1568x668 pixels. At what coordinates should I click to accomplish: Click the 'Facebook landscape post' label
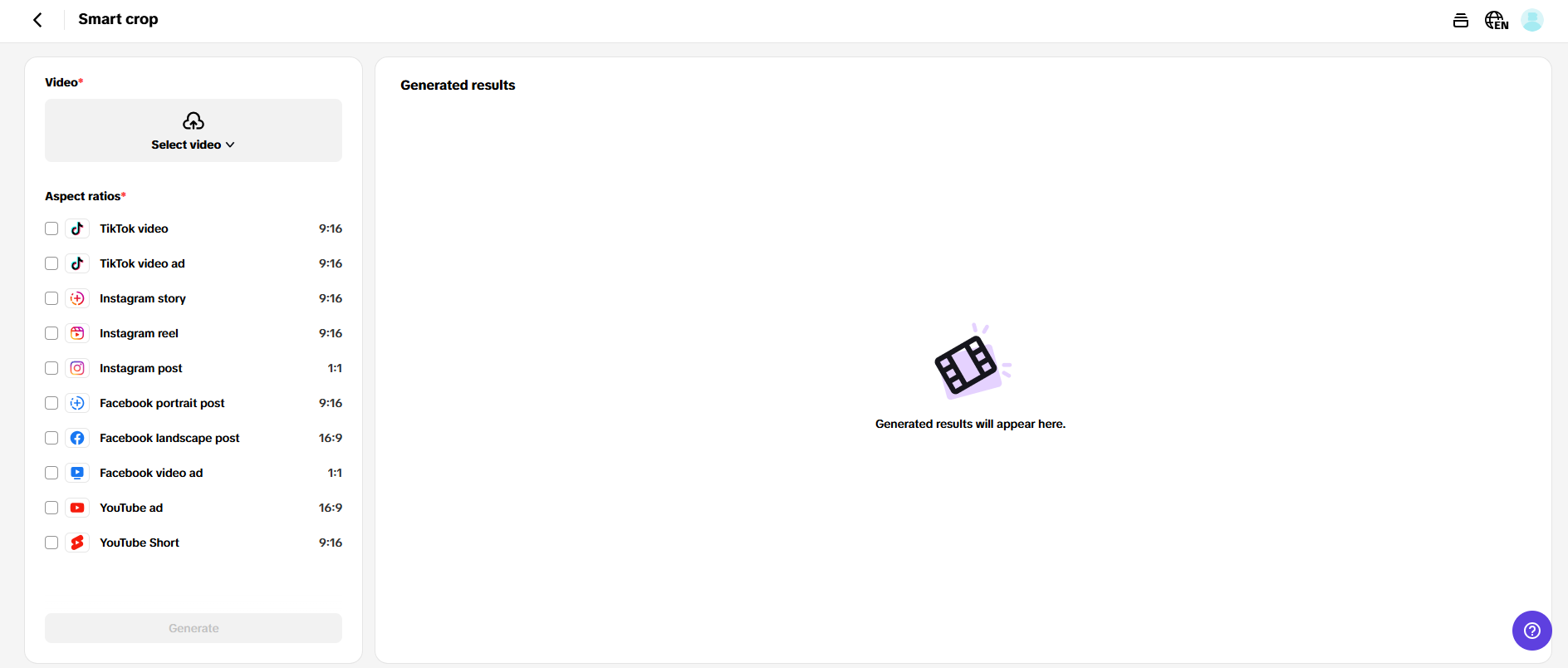169,438
